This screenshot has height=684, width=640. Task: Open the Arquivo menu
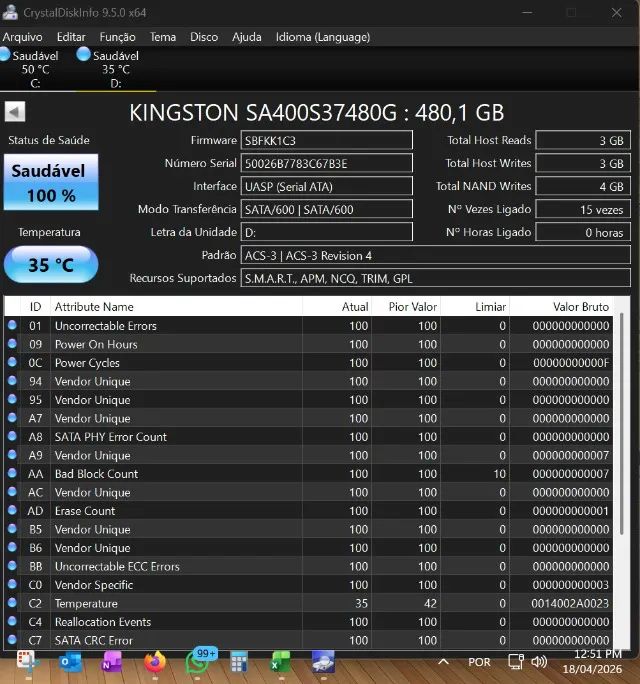[22, 37]
